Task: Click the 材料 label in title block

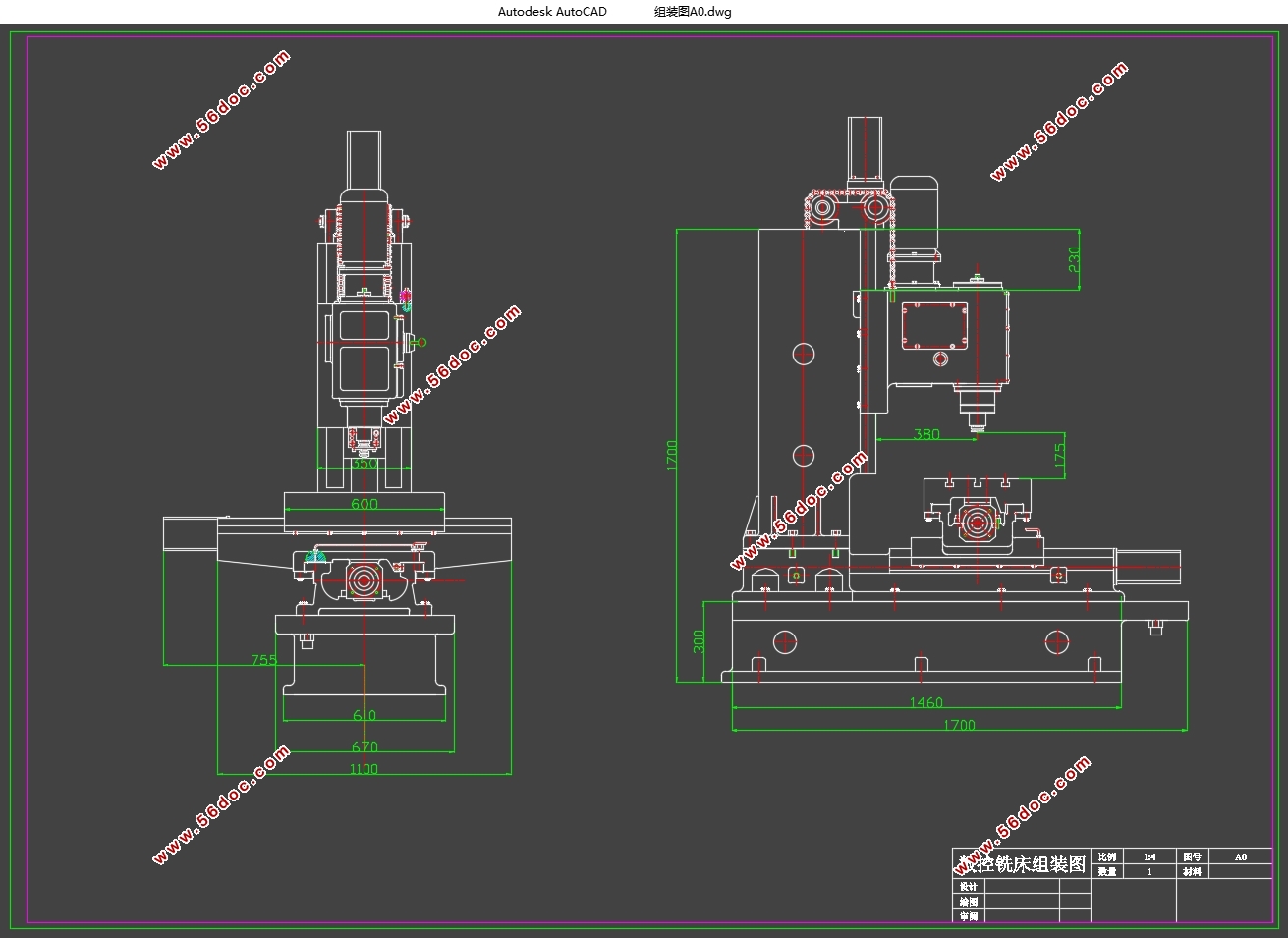Action: coord(1192,871)
